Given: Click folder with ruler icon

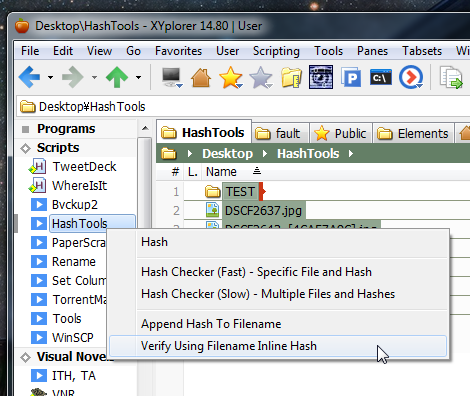Looking at the screenshot, I should pyautogui.click(x=291, y=77).
